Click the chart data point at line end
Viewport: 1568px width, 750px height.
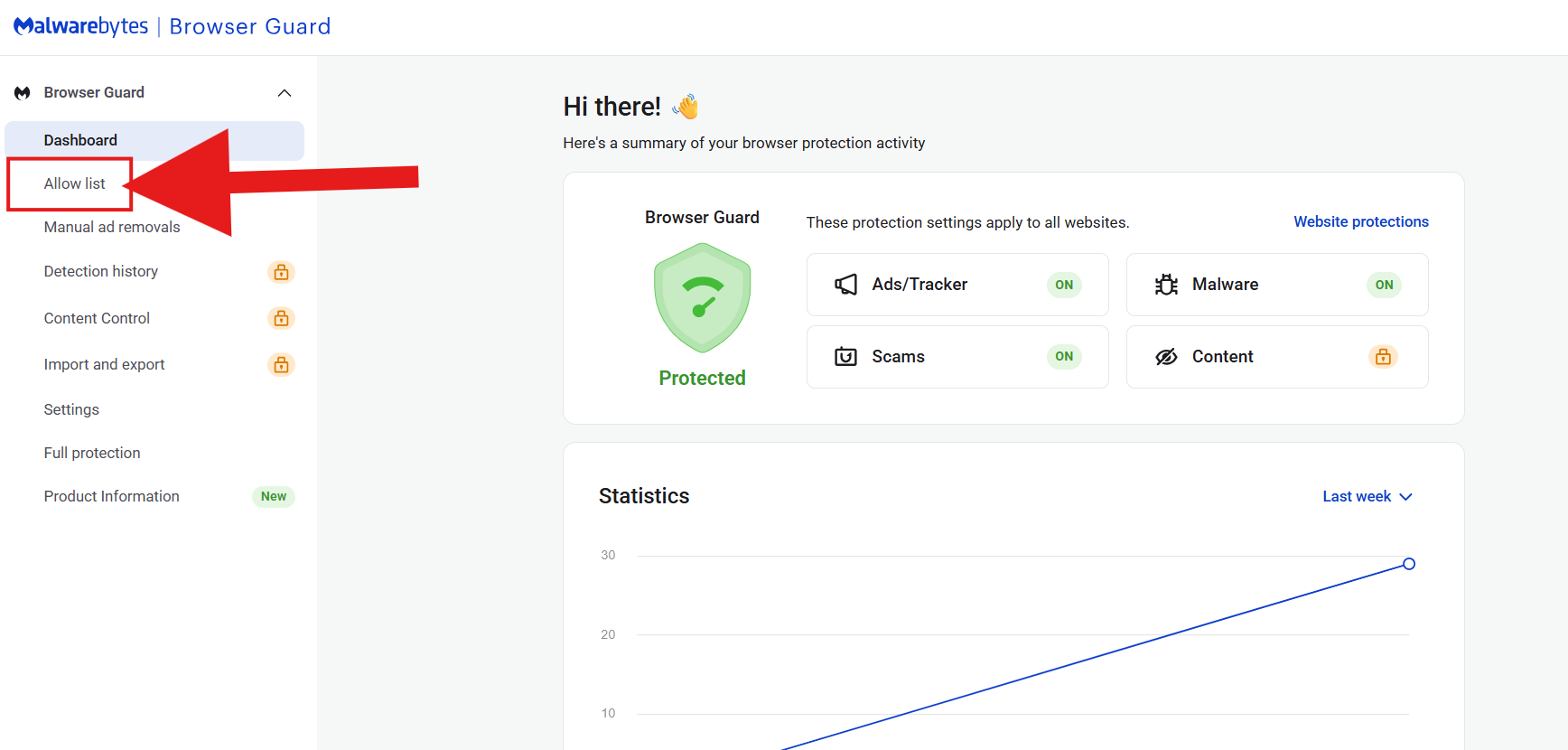pos(1409,564)
